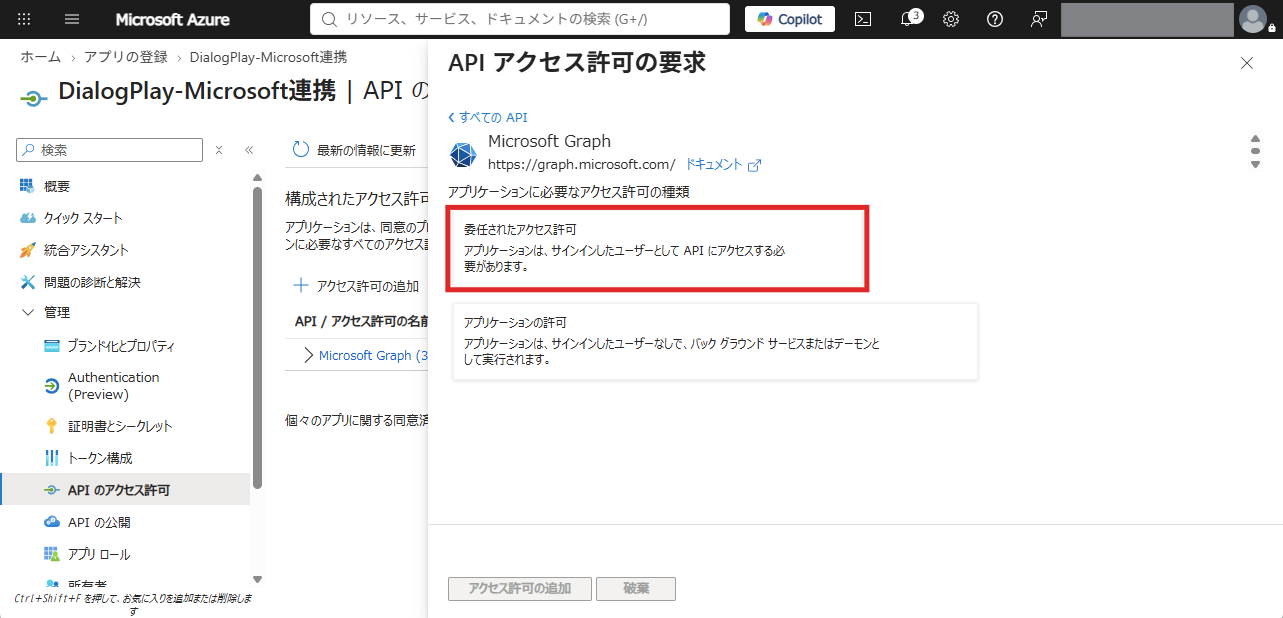
Task: Click the rocket icon for 統合アシスタント
Action: [27, 250]
